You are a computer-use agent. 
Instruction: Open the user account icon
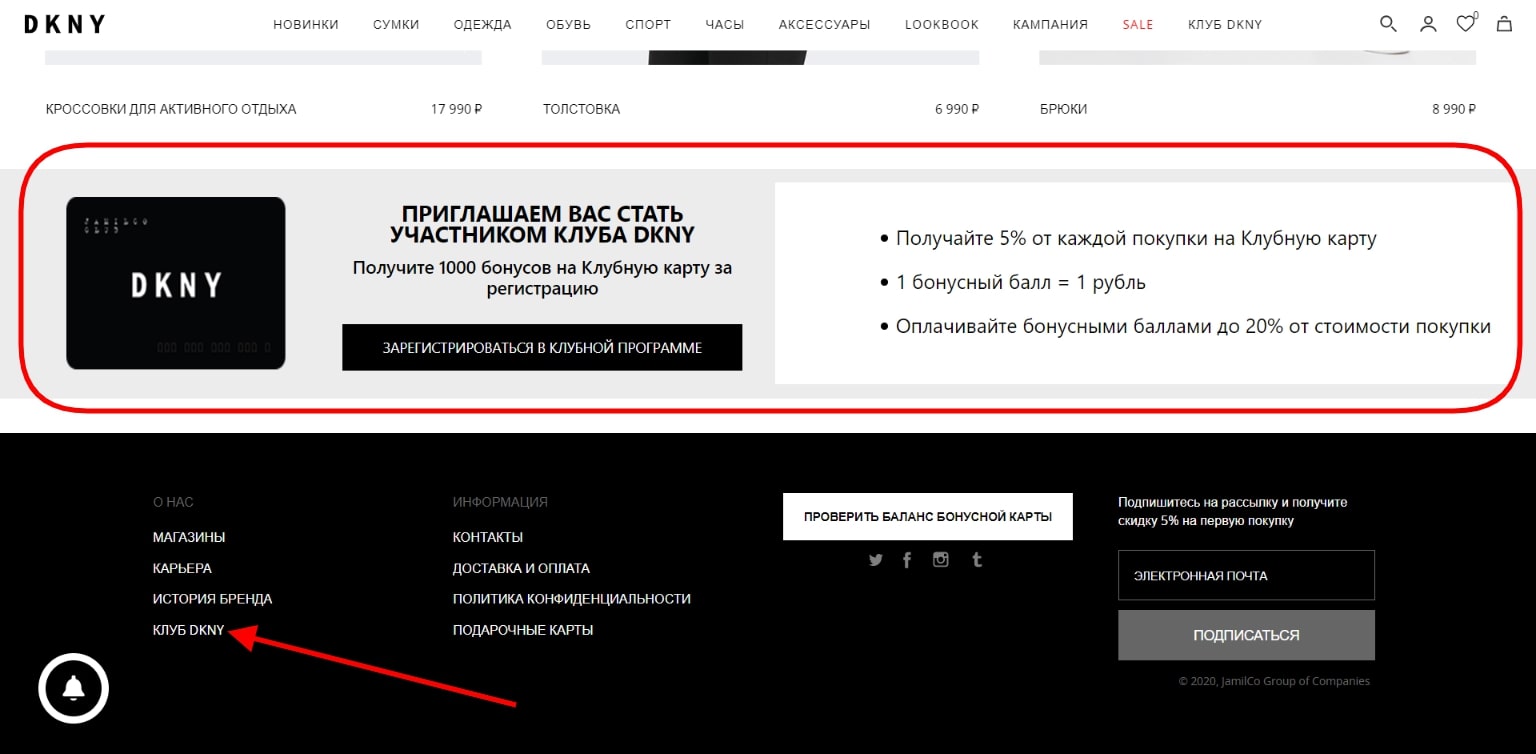click(1428, 24)
